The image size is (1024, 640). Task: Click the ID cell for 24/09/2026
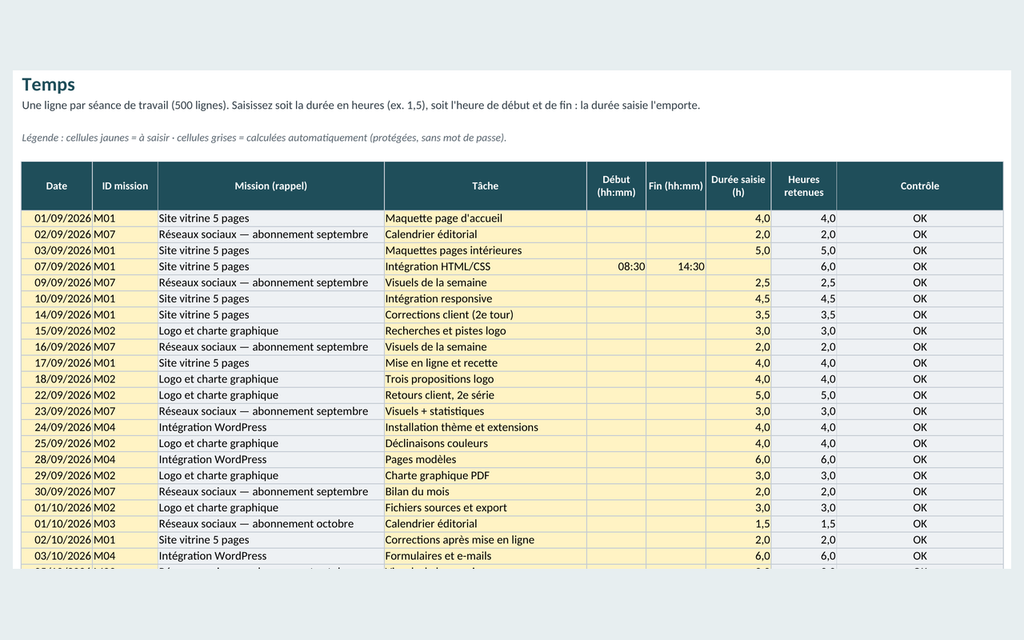(125, 427)
